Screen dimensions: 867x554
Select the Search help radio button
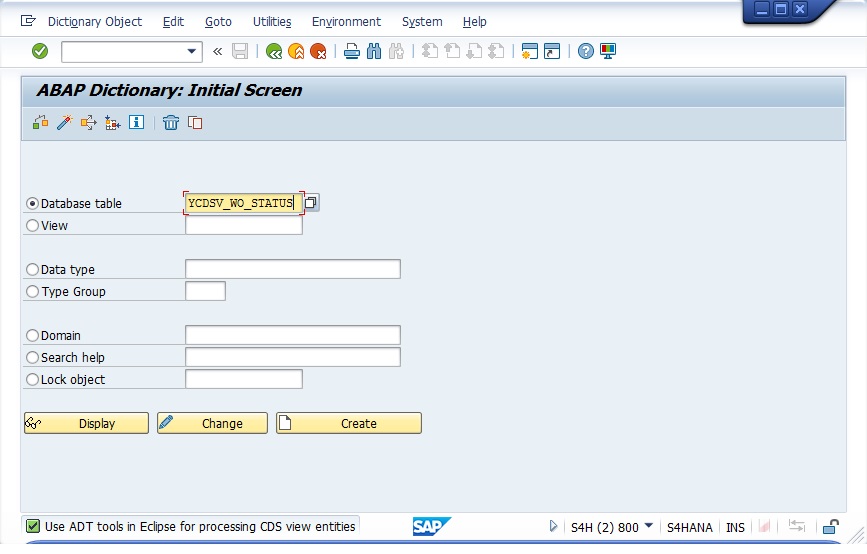(x=33, y=358)
